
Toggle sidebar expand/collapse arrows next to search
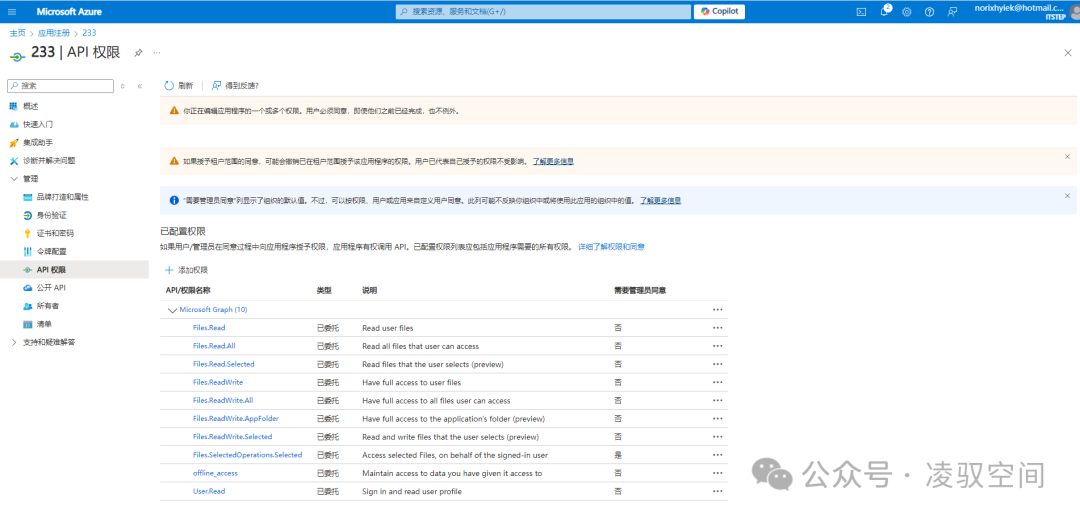(x=123, y=86)
